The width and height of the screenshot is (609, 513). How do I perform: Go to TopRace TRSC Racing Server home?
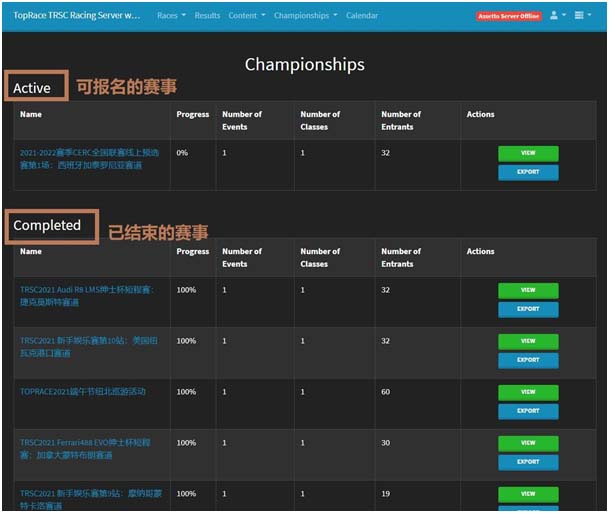pyautogui.click(x=77, y=16)
